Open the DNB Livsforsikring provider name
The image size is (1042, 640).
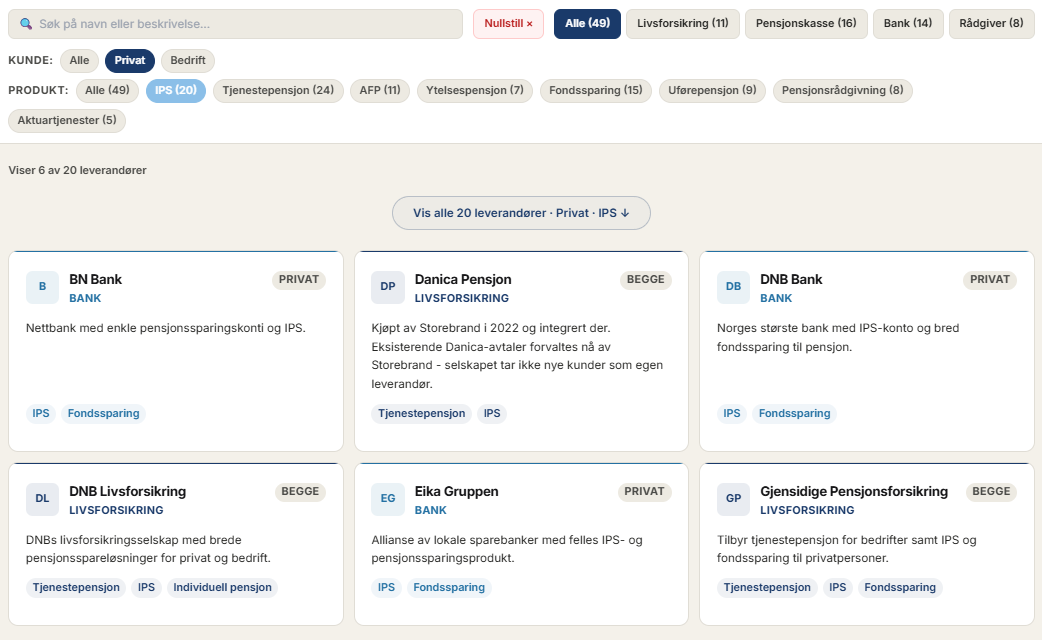[128, 492]
